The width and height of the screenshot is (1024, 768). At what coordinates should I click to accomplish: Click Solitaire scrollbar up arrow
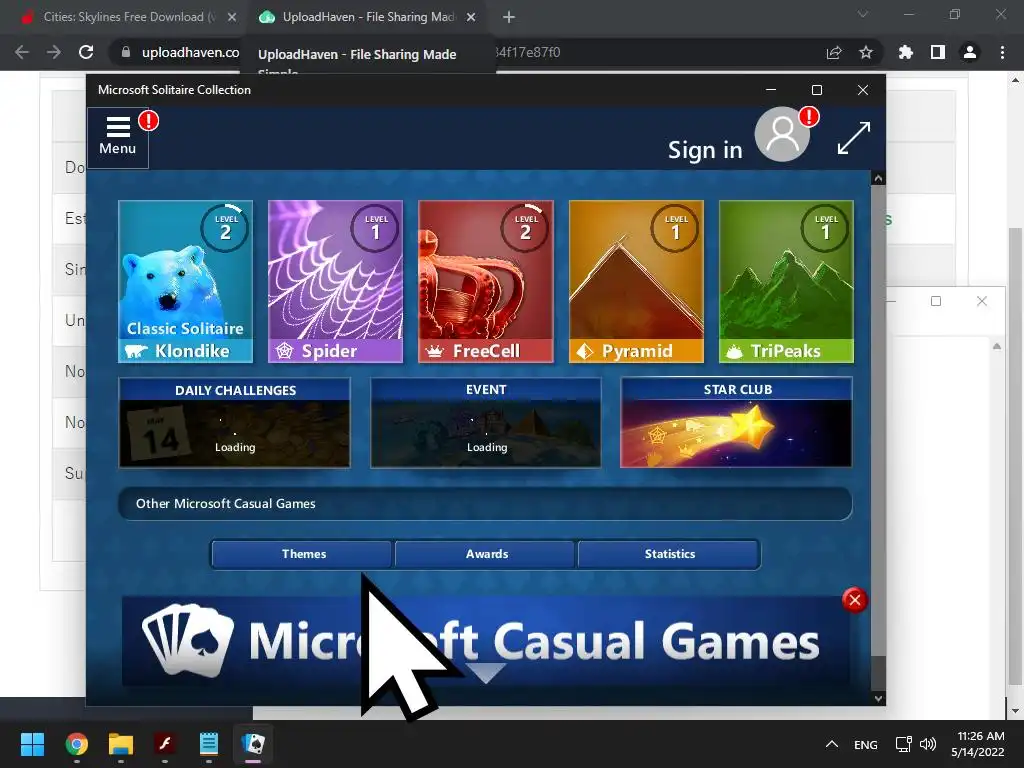pyautogui.click(x=878, y=178)
